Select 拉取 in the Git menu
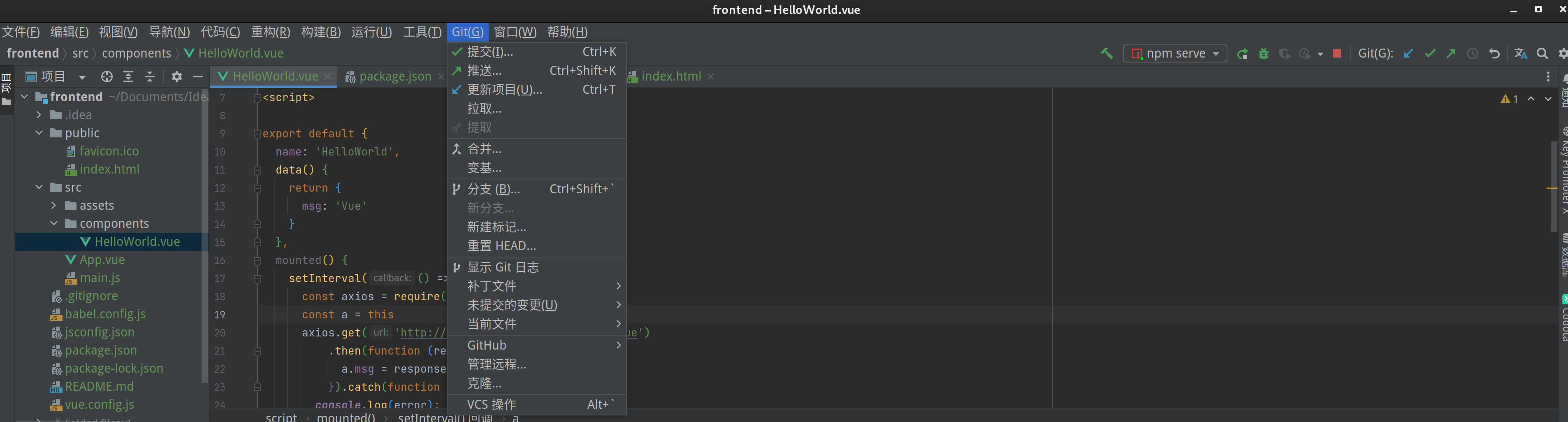1568x422 pixels. click(x=537, y=109)
